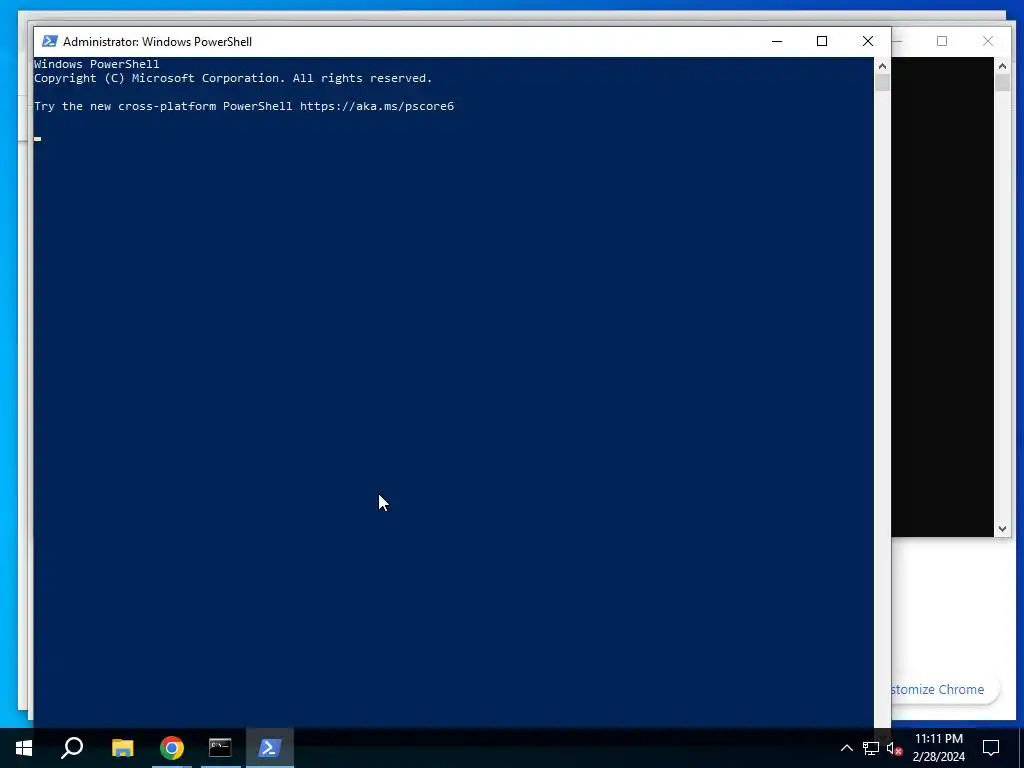The width and height of the screenshot is (1024, 768).
Task: Click PowerShell scrollbar up arrow
Action: tap(882, 65)
